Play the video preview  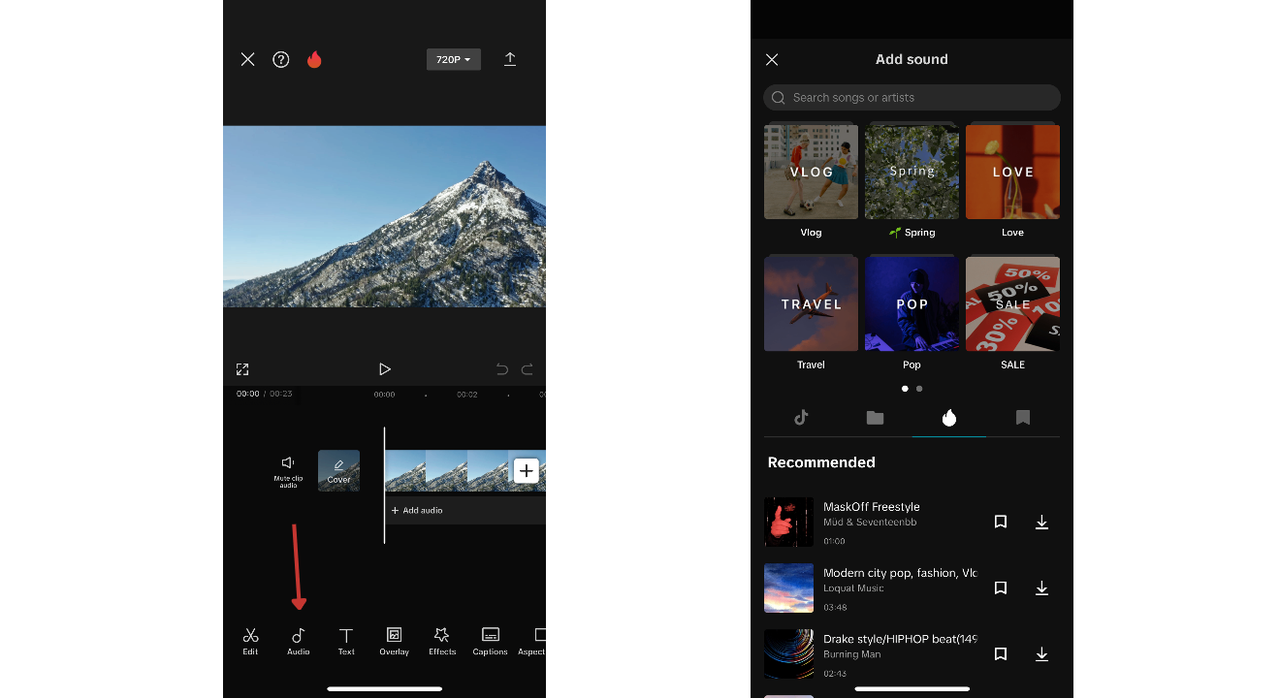[x=384, y=369]
